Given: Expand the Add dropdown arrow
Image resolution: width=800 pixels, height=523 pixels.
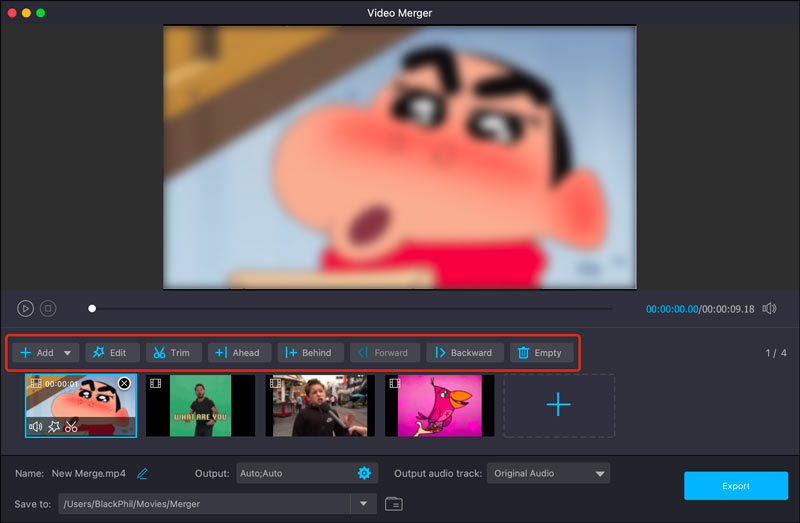Looking at the screenshot, I should pyautogui.click(x=68, y=353).
